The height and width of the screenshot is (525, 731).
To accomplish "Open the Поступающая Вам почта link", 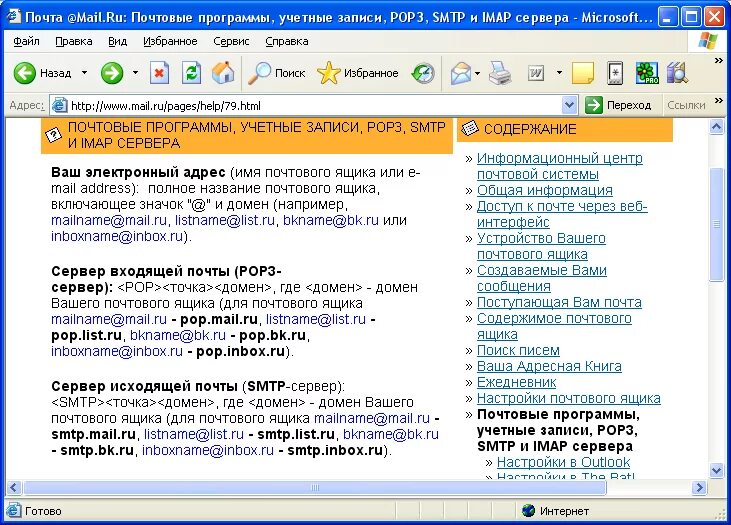I will pos(559,302).
